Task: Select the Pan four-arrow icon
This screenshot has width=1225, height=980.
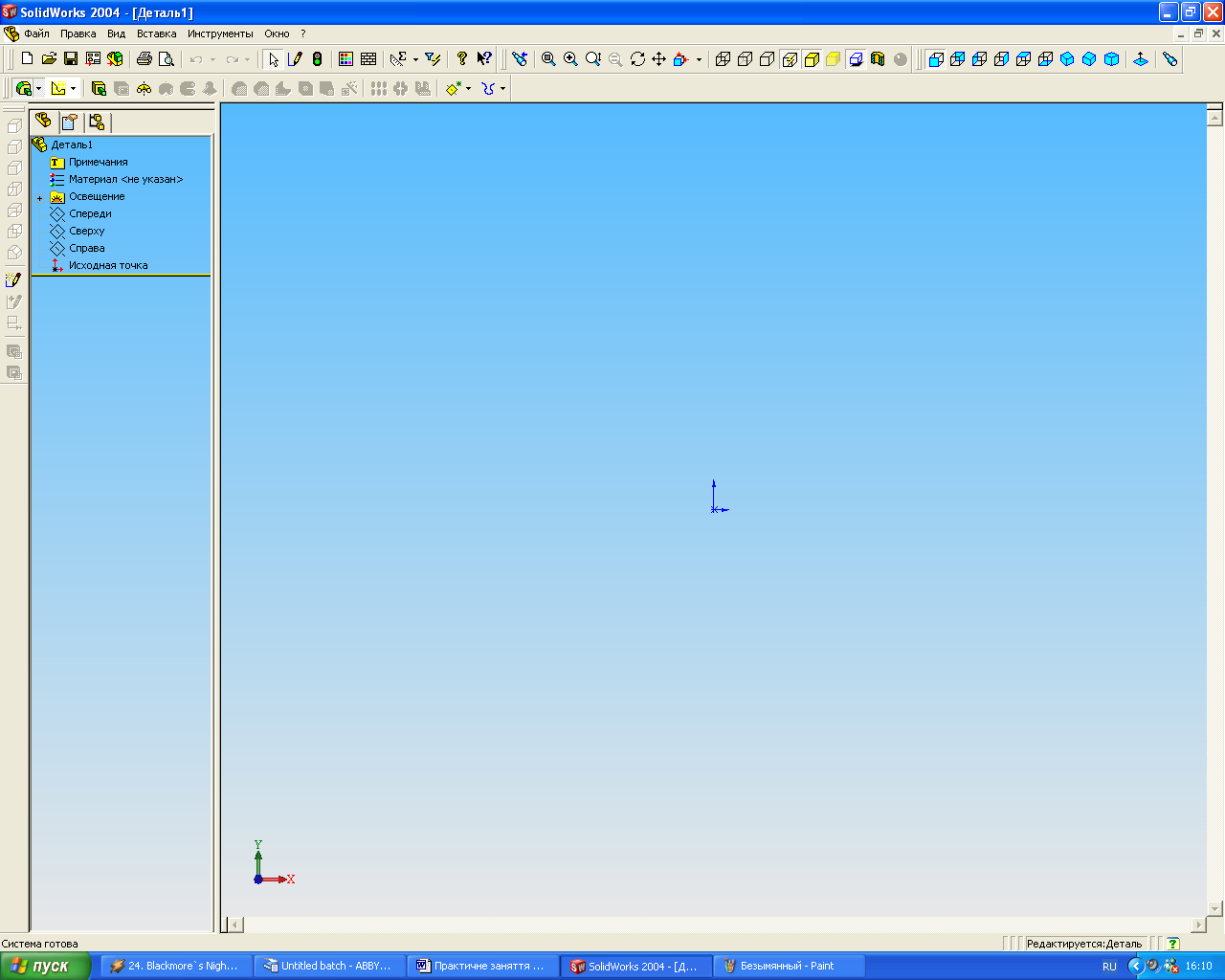Action: (x=659, y=59)
